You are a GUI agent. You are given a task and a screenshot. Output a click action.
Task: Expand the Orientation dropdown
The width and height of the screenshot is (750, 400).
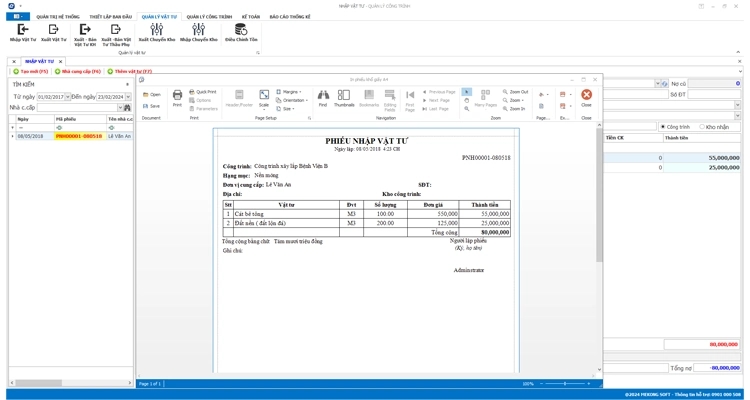pyautogui.click(x=294, y=100)
